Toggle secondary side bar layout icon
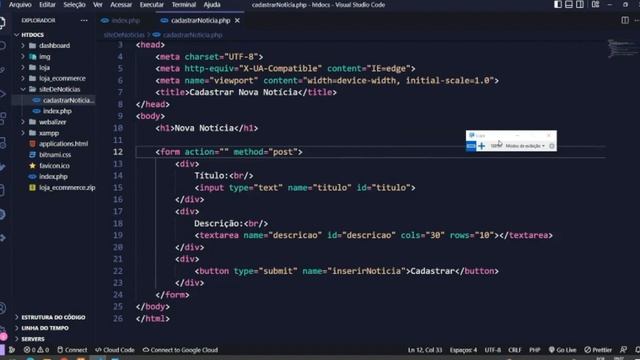Screen dimensions: 640x360 point(580,4)
